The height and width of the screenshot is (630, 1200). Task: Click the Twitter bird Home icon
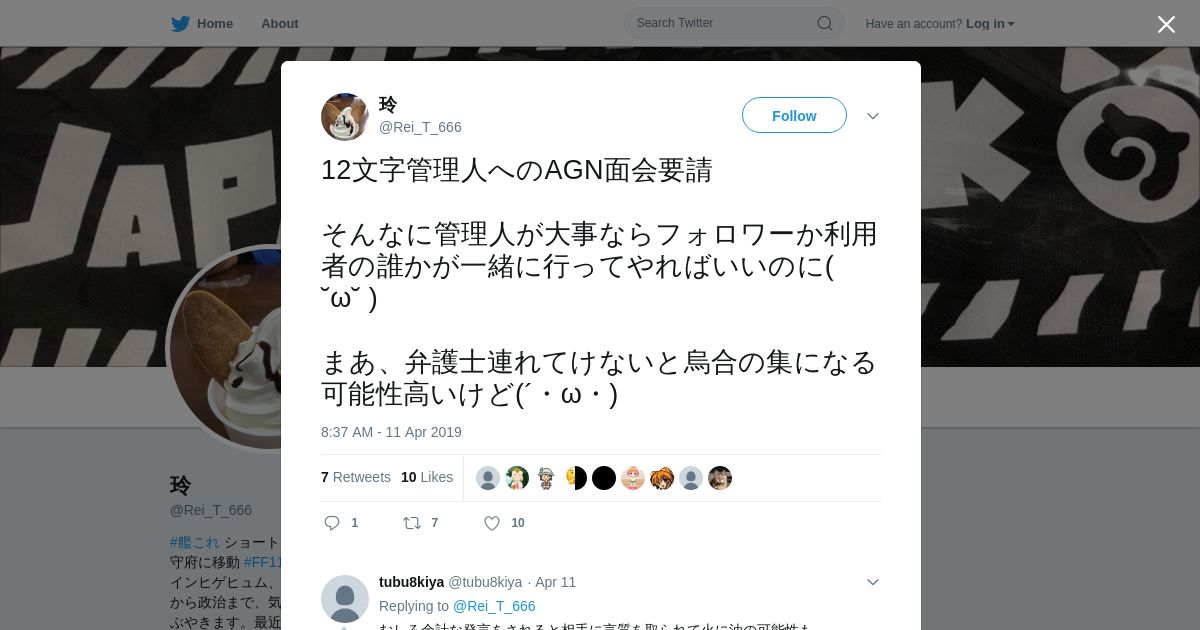180,23
